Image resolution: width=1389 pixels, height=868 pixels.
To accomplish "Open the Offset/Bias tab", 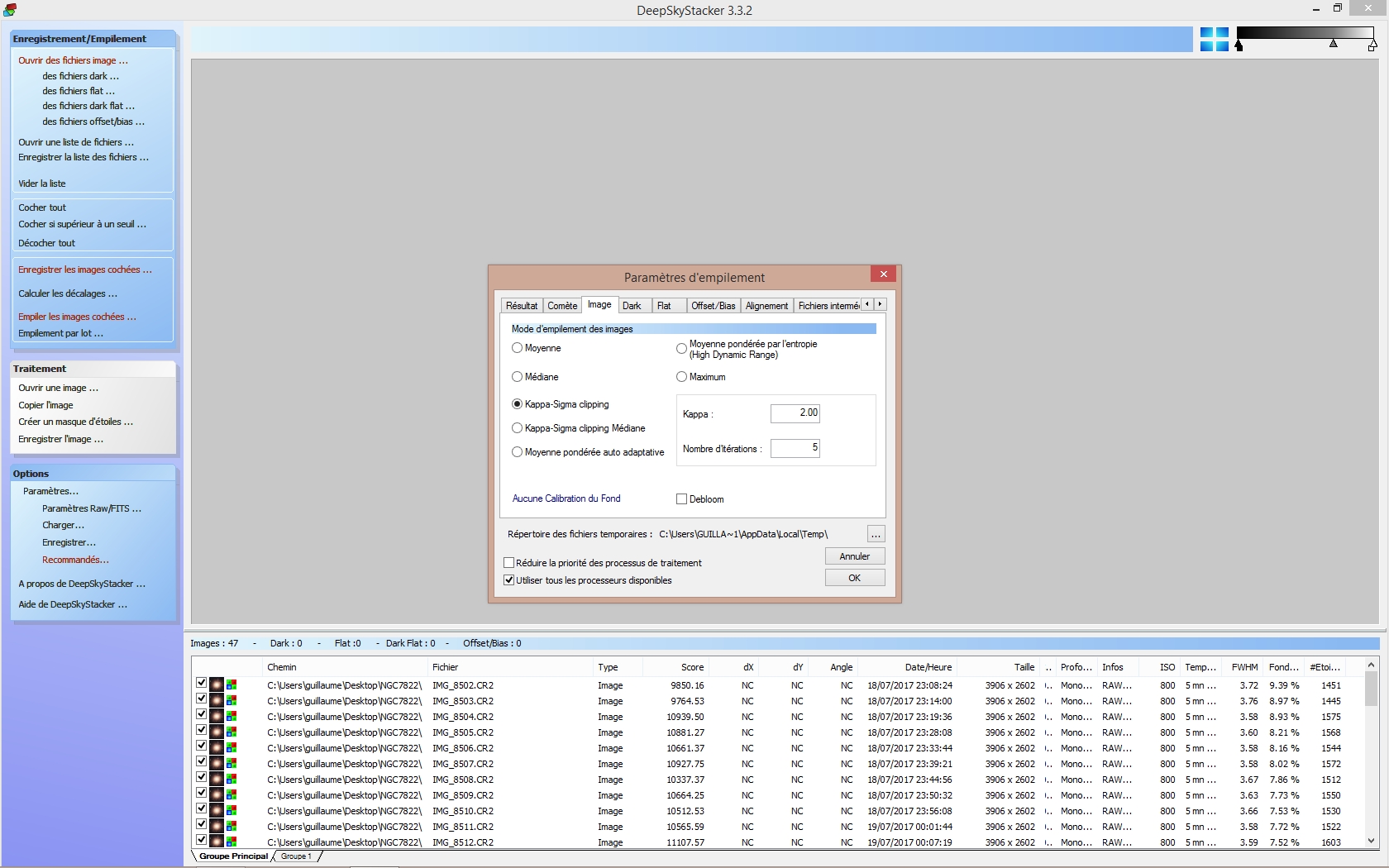I will (x=714, y=306).
